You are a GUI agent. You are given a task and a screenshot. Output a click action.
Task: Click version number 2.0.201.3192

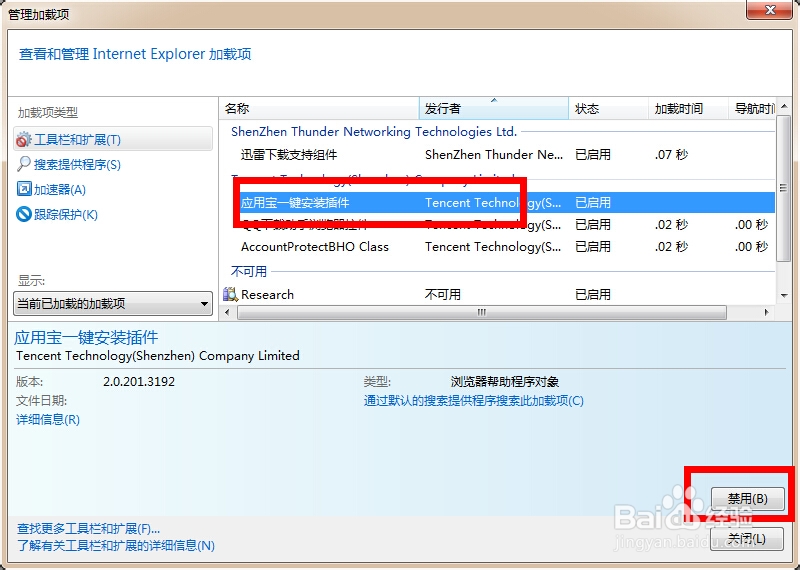[139, 382]
